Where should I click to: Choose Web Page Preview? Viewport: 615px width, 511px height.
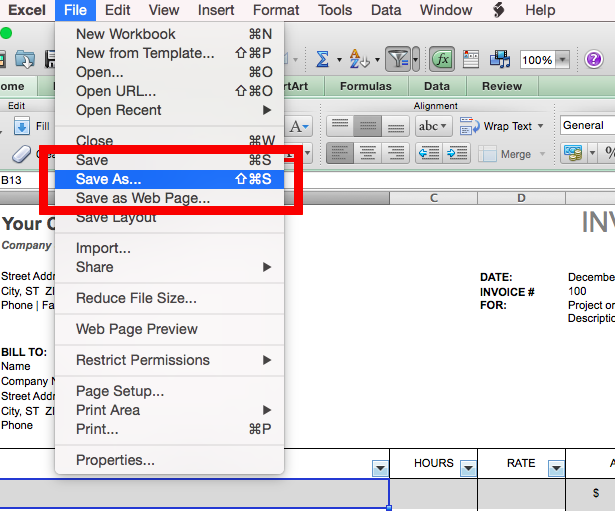tap(169, 329)
